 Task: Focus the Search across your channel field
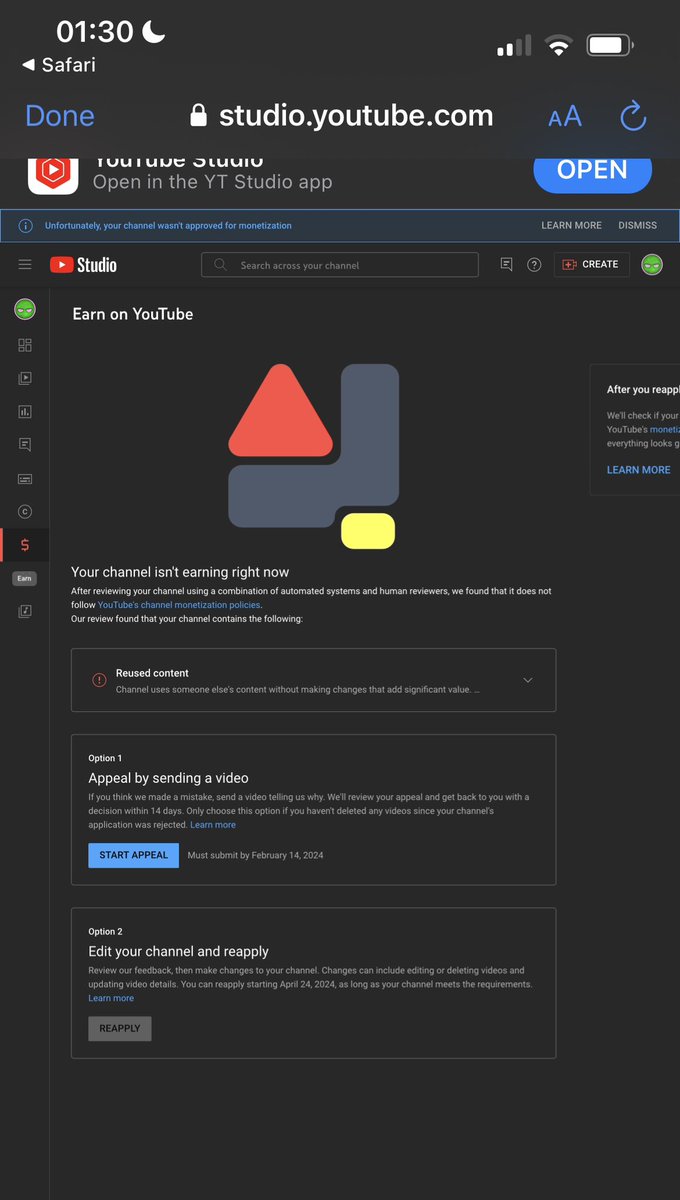[340, 265]
